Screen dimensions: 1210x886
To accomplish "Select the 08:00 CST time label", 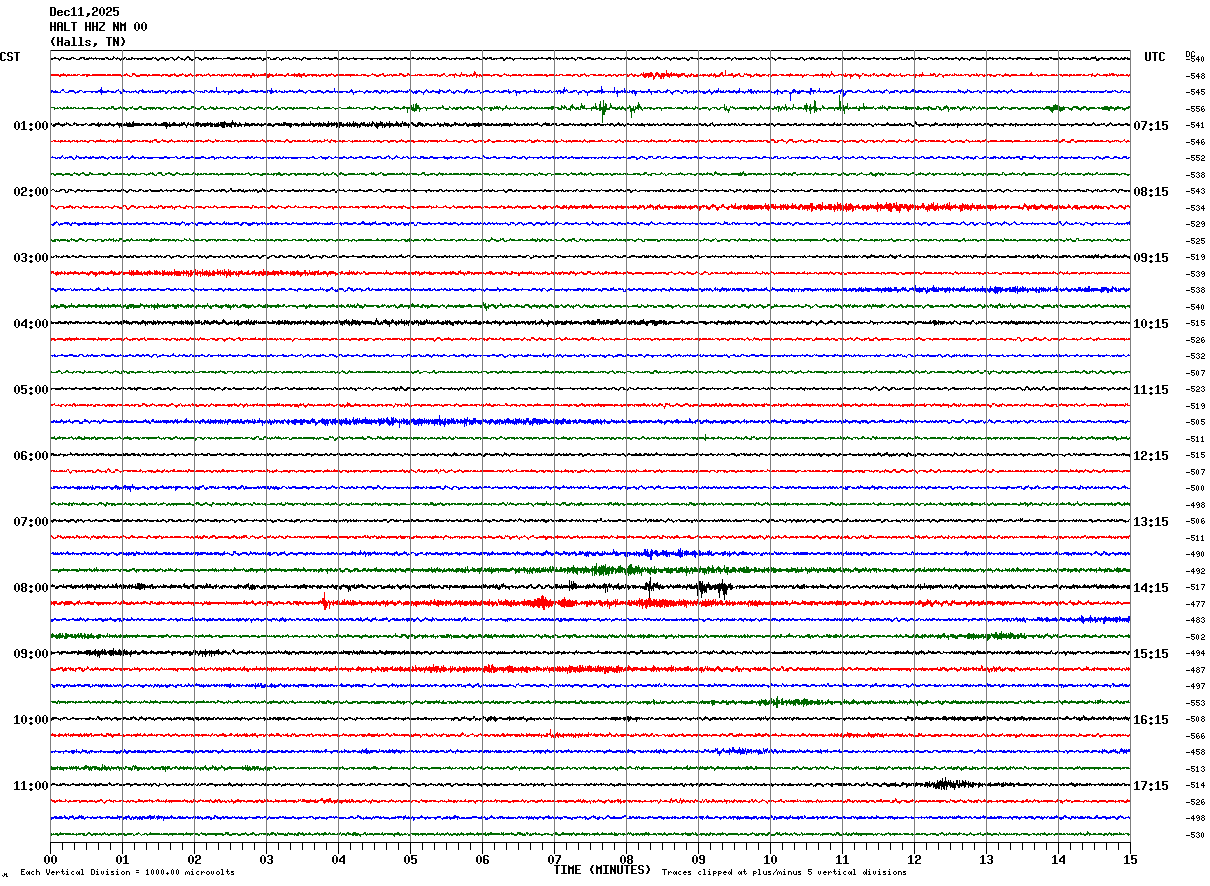I will (31, 588).
